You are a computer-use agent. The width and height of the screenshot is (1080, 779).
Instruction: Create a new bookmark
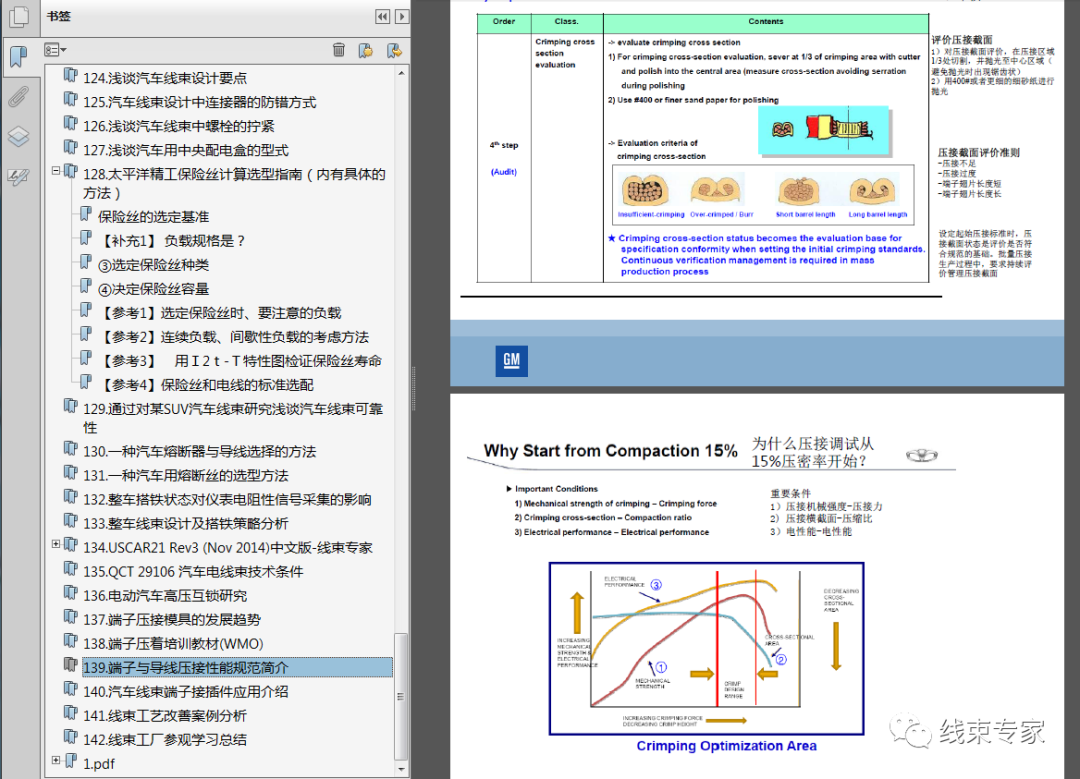[x=366, y=49]
